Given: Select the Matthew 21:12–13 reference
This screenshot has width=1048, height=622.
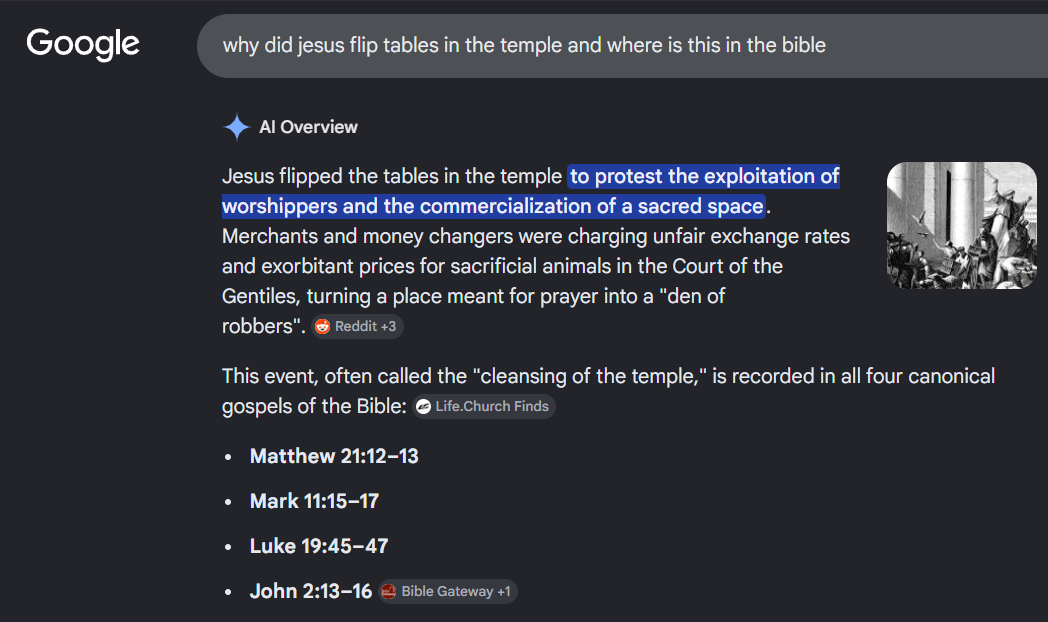Looking at the screenshot, I should (x=334, y=456).
